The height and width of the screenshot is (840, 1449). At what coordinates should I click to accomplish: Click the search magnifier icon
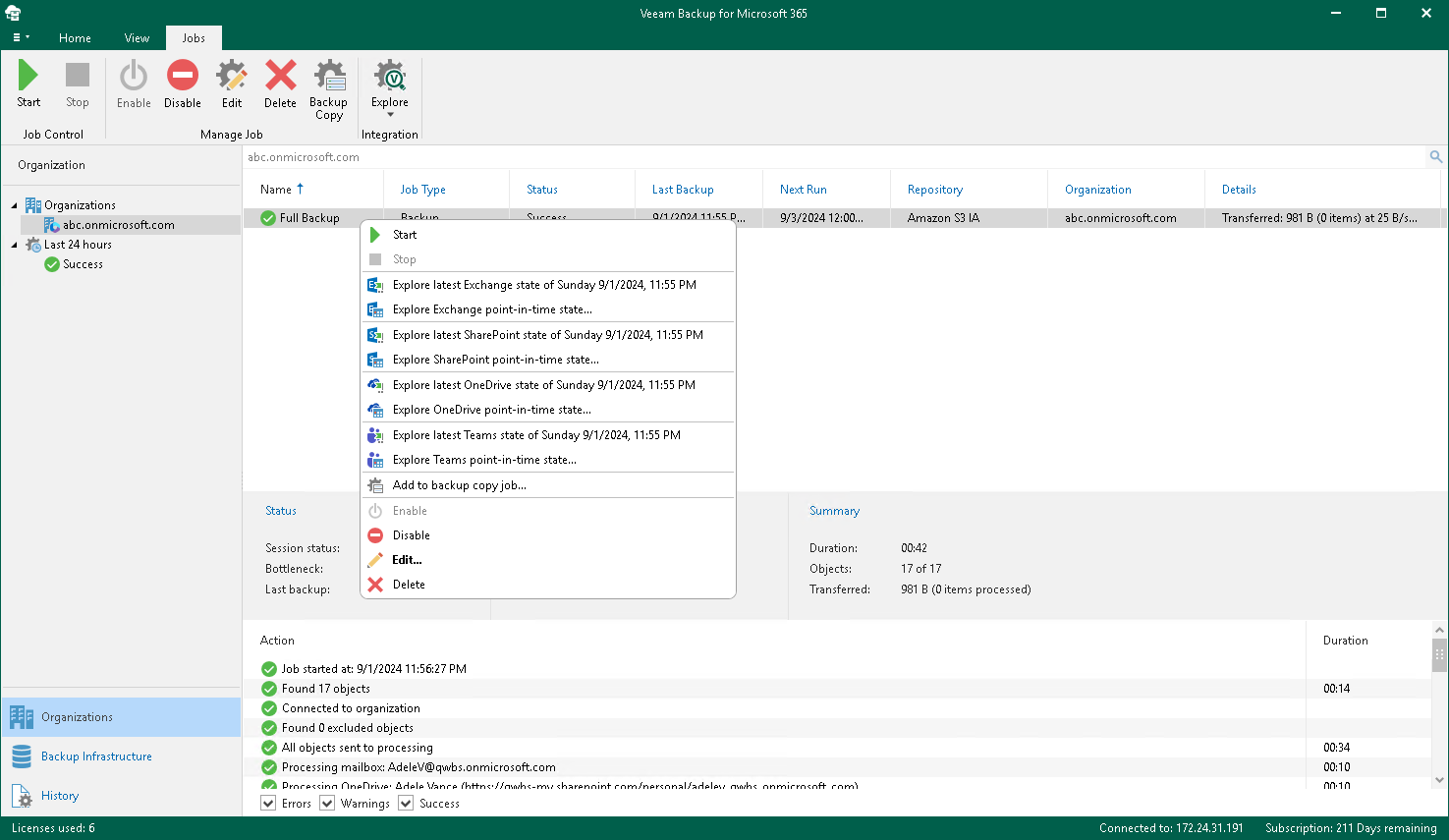[x=1436, y=157]
